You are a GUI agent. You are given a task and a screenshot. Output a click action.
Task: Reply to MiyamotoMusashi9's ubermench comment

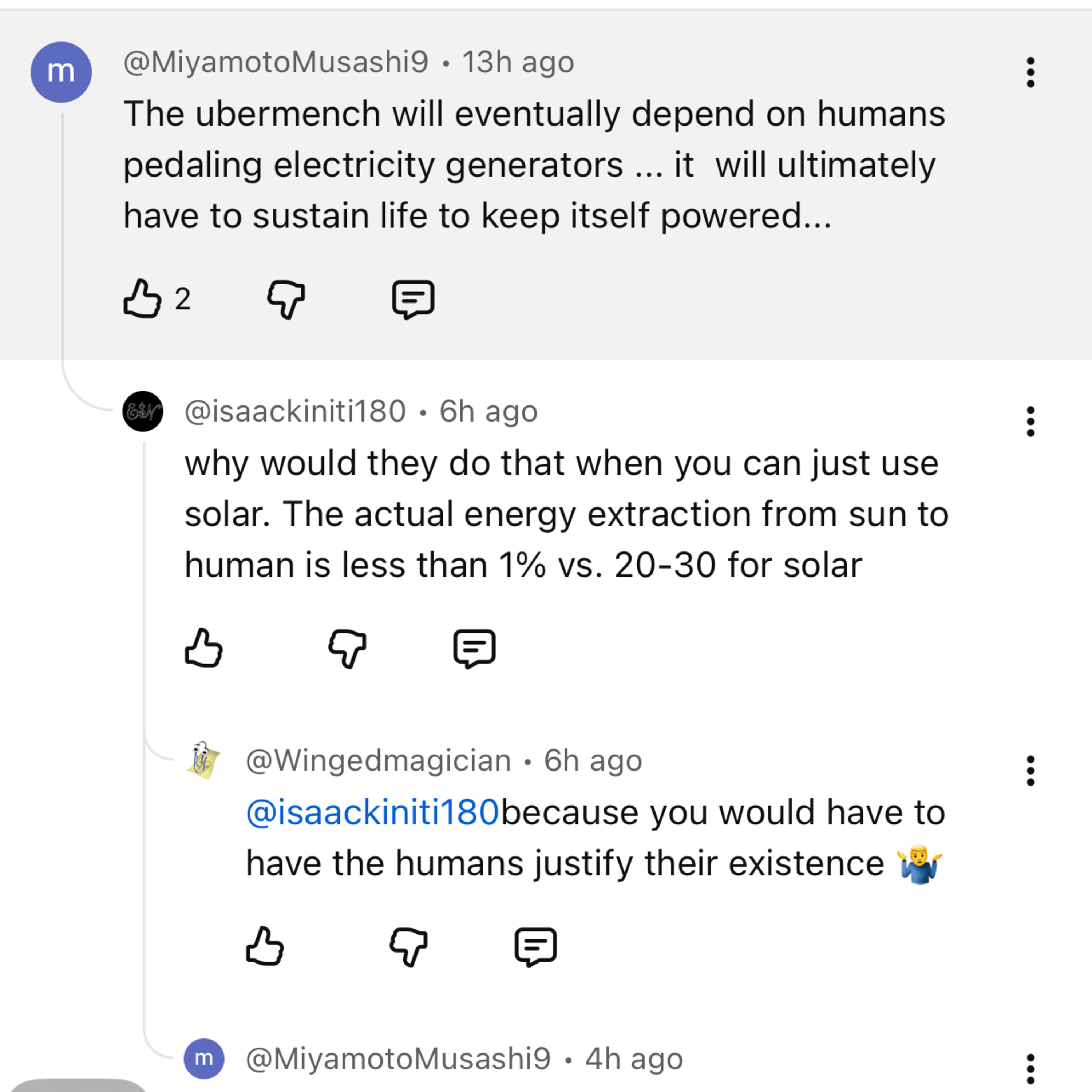(x=413, y=299)
